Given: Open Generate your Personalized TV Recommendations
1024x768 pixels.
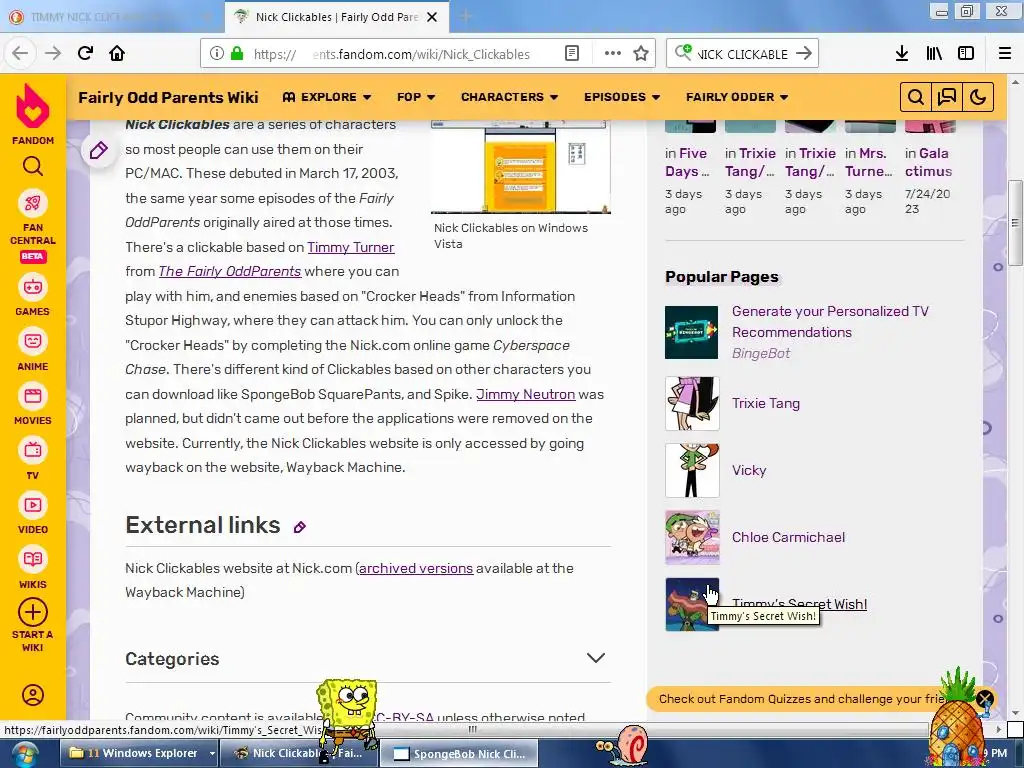Looking at the screenshot, I should [830, 322].
